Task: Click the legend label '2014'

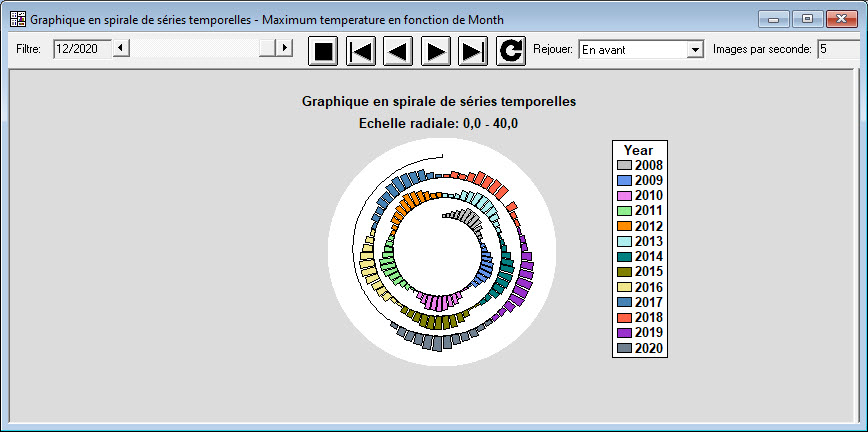Action: click(649, 257)
